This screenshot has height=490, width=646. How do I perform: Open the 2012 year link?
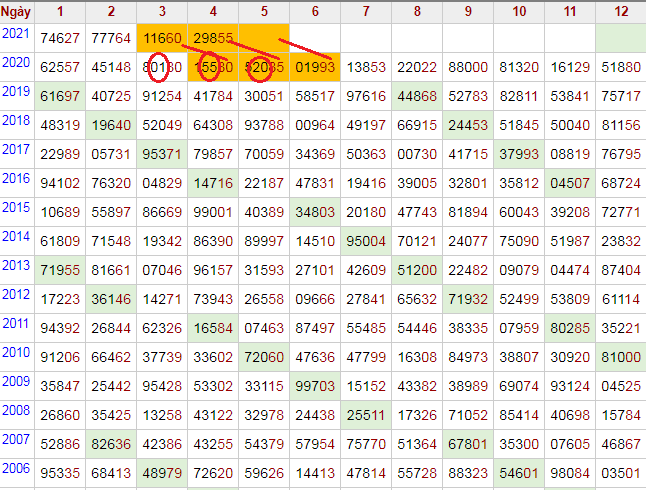pos(15,294)
